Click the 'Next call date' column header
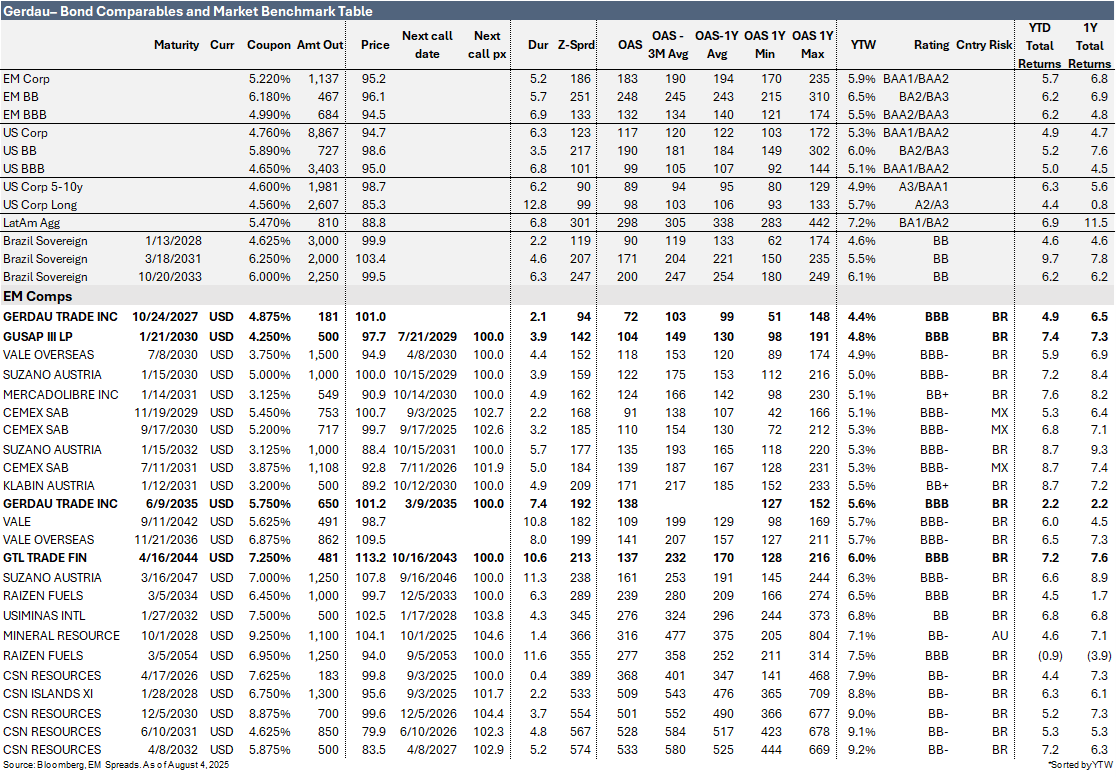The width and height of the screenshot is (1116, 778). click(427, 45)
